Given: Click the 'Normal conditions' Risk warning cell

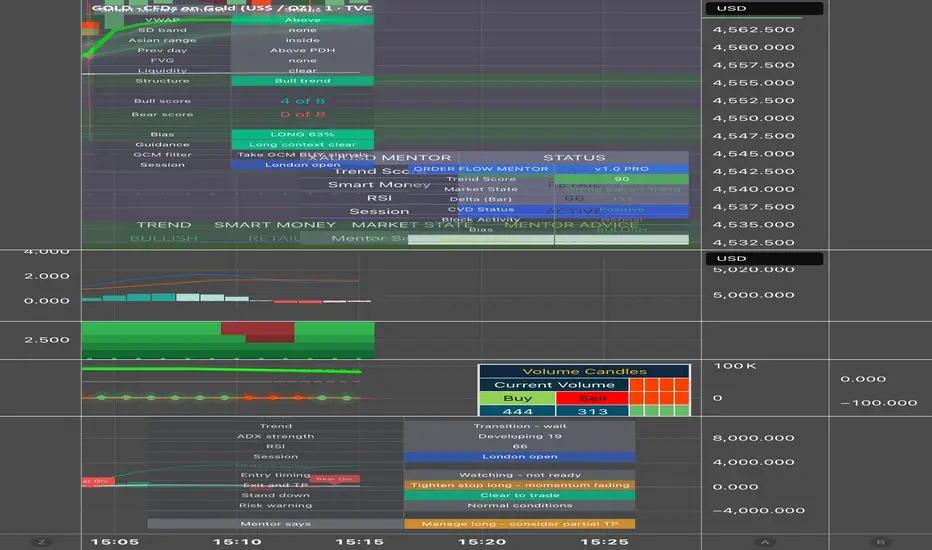Looking at the screenshot, I should pyautogui.click(x=519, y=505).
